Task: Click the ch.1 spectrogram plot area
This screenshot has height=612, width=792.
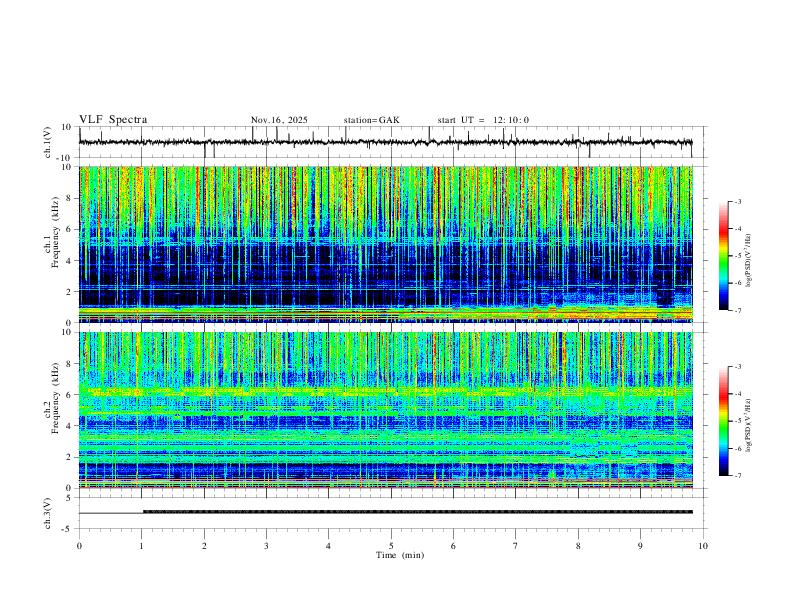Action: [x=385, y=244]
